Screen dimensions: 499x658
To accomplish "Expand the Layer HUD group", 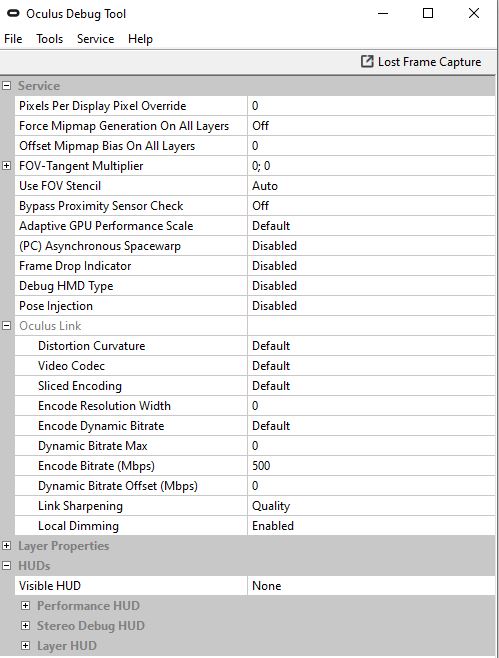I will pos(26,645).
